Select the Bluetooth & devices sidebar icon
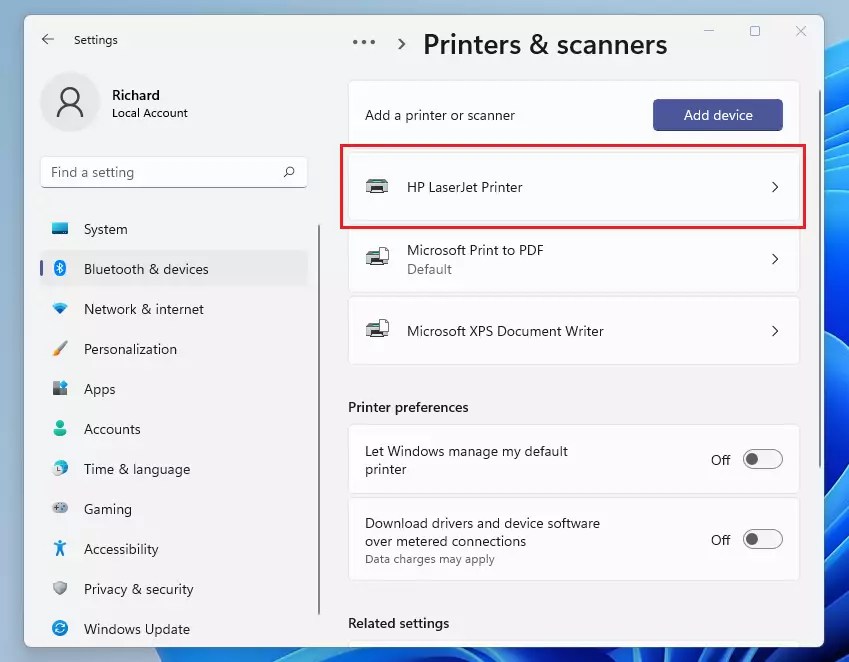This screenshot has height=662, width=849. (60, 269)
